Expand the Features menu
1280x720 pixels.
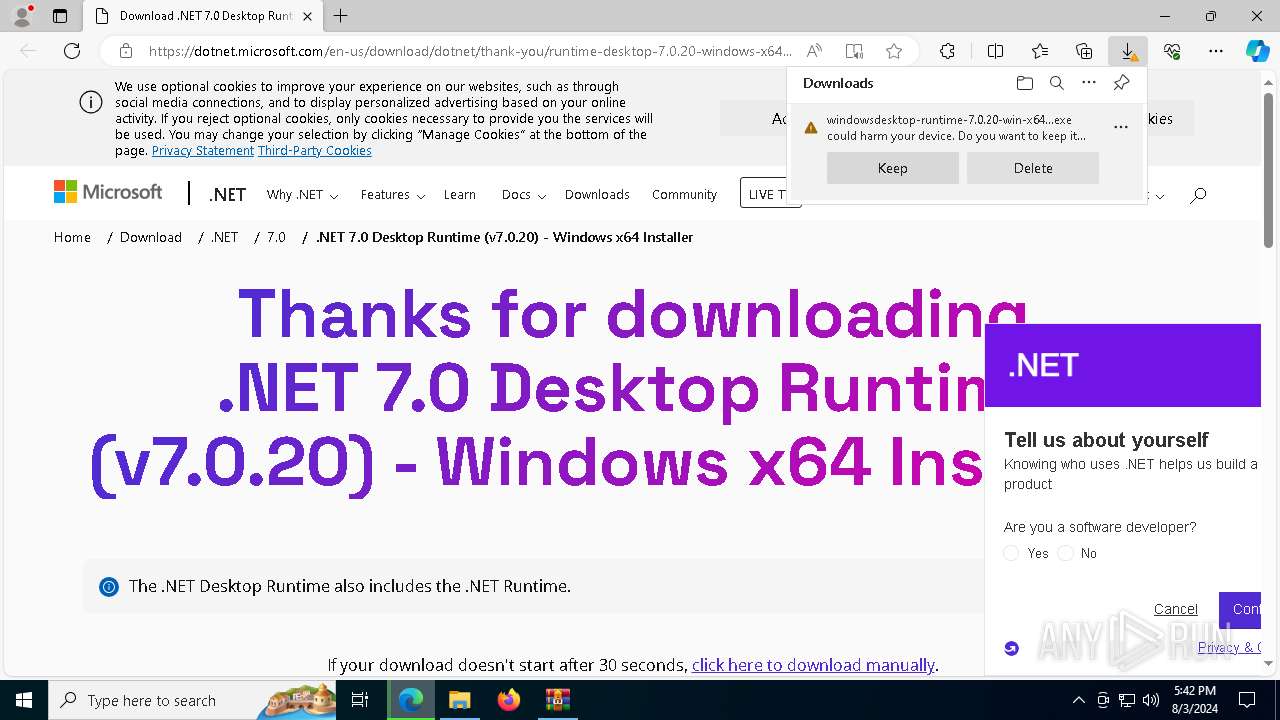pos(393,195)
